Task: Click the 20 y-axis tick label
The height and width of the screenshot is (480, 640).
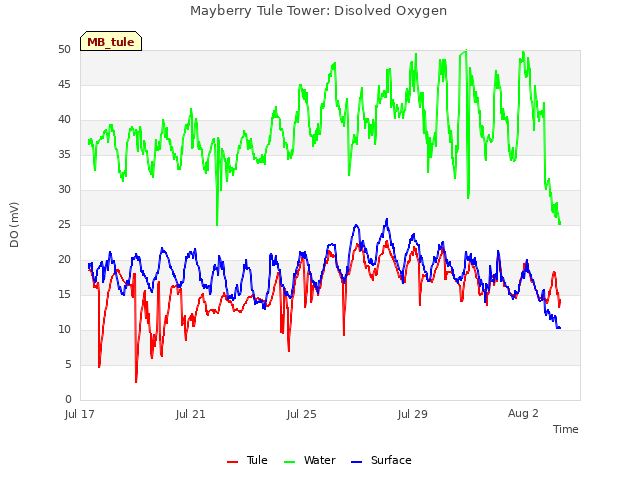Action: (x=64, y=260)
